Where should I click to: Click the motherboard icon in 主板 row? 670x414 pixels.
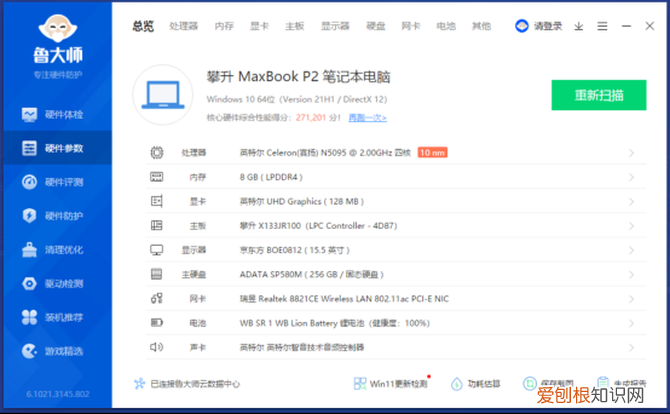click(x=157, y=225)
